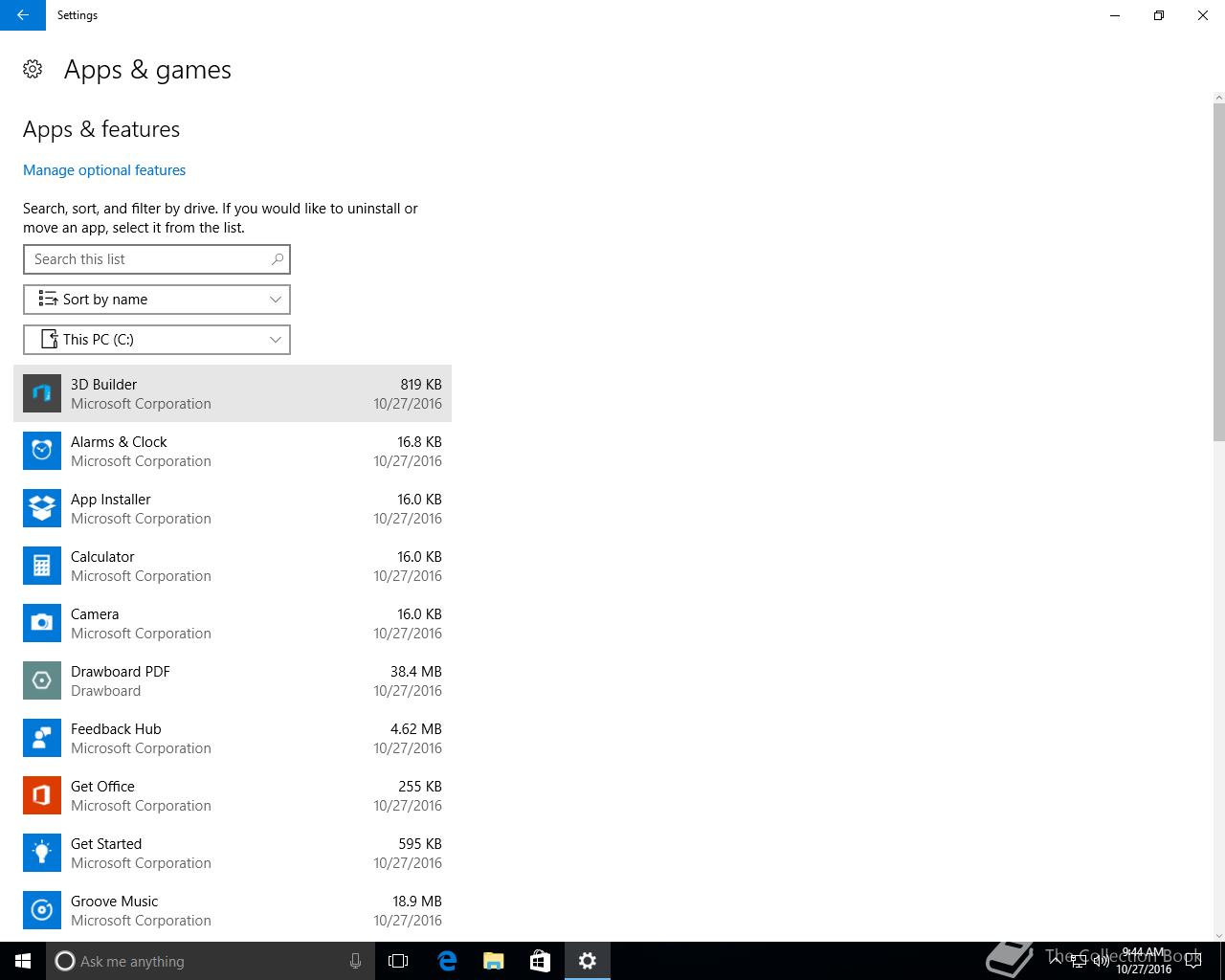Click the settings gear beside Apps & games
Viewport: 1225px width, 980px height.
(x=33, y=69)
